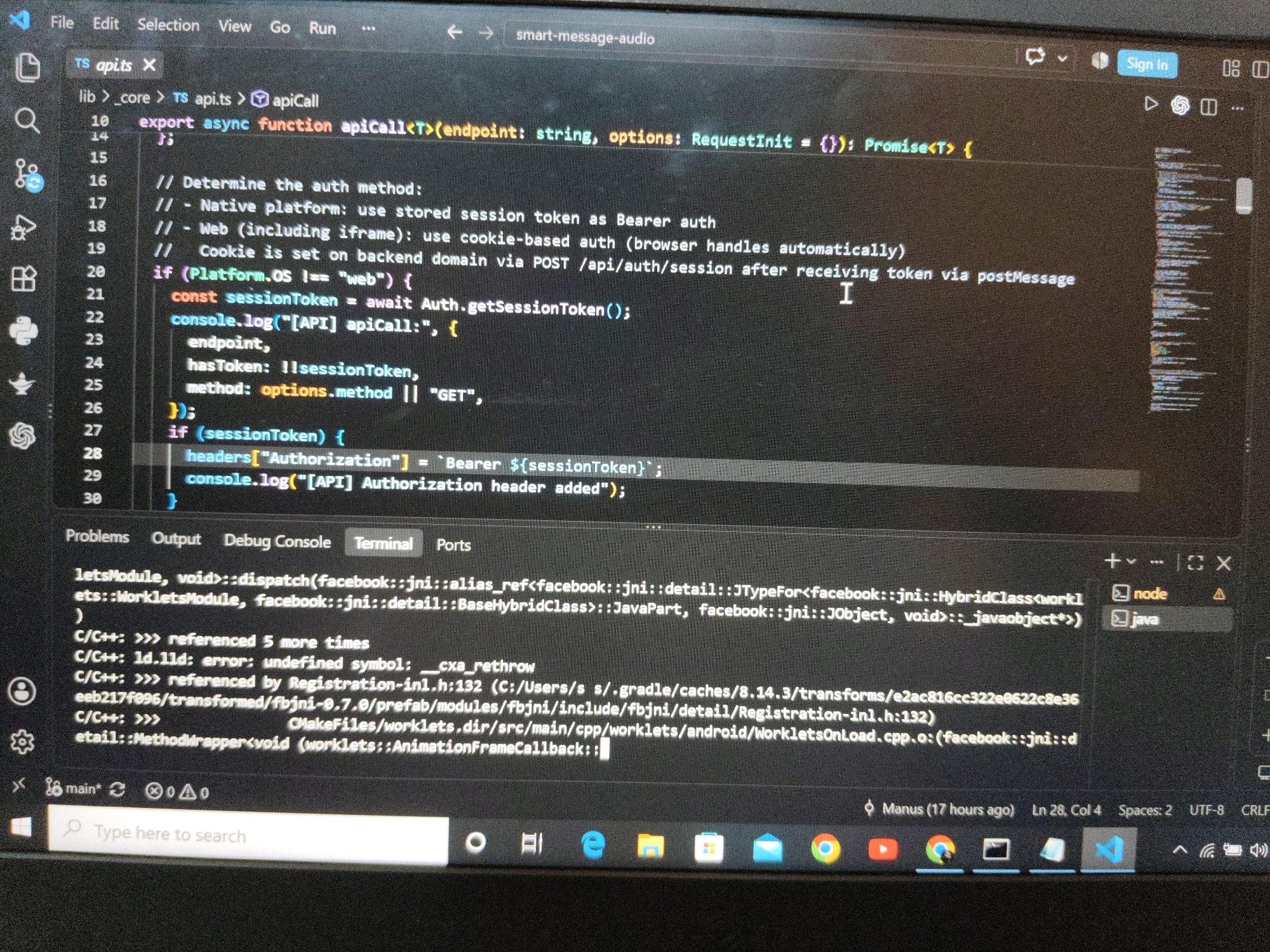Change the UTF-8 file encoding
The height and width of the screenshot is (952, 1270).
pos(1206,810)
